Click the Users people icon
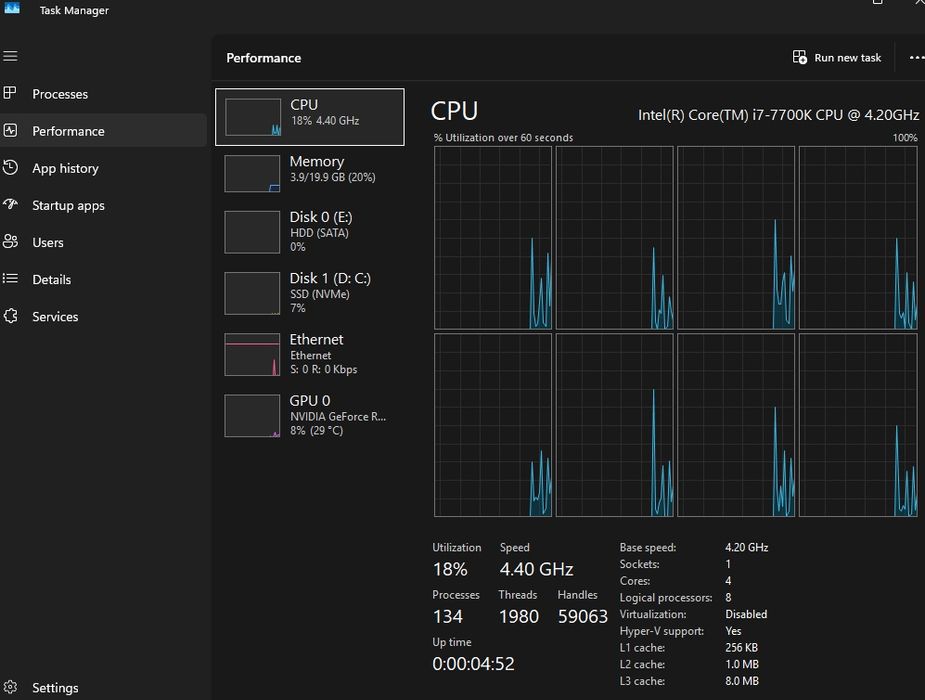The height and width of the screenshot is (700, 925). coord(10,242)
